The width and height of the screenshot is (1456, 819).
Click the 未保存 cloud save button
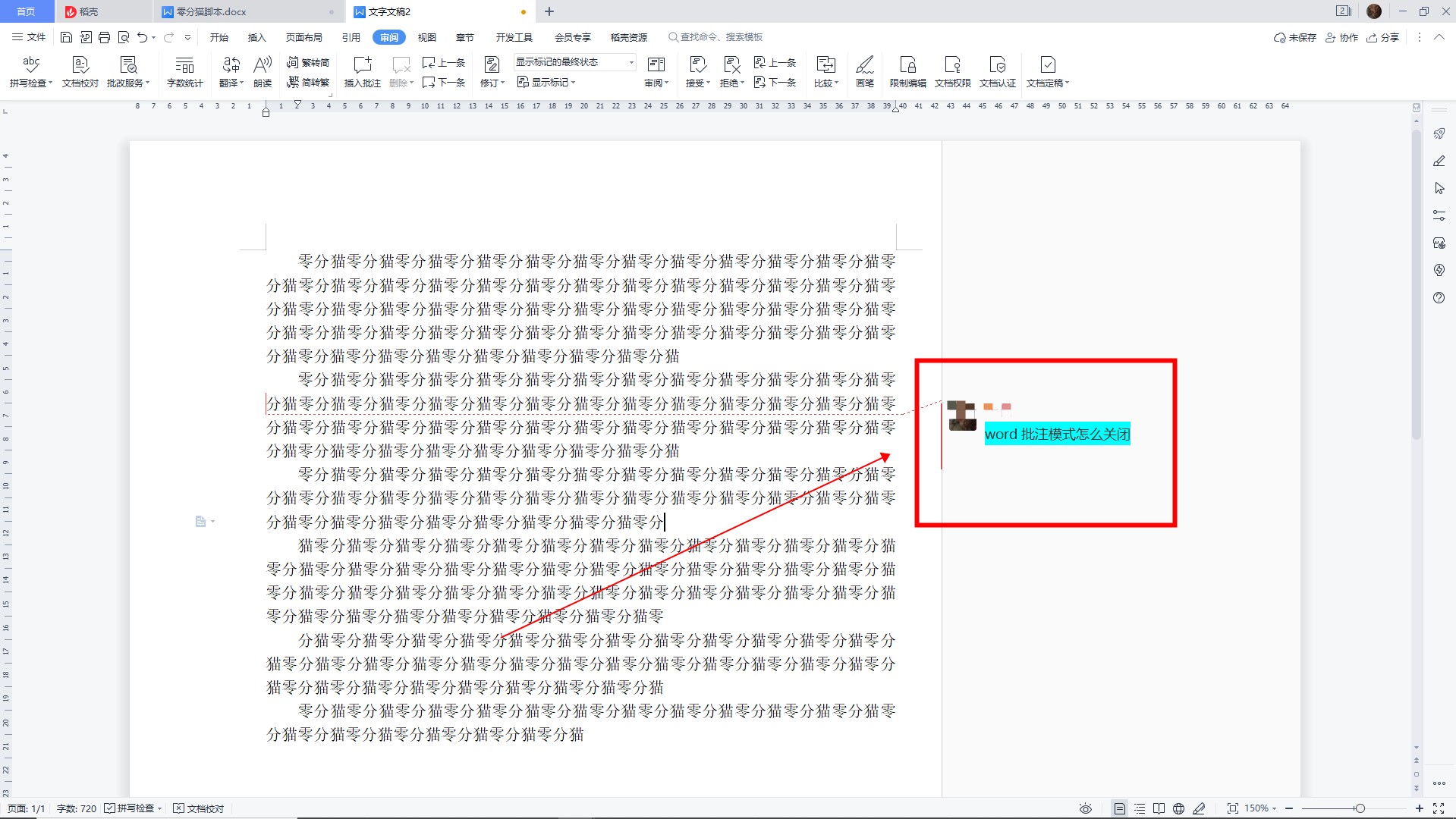click(1295, 37)
